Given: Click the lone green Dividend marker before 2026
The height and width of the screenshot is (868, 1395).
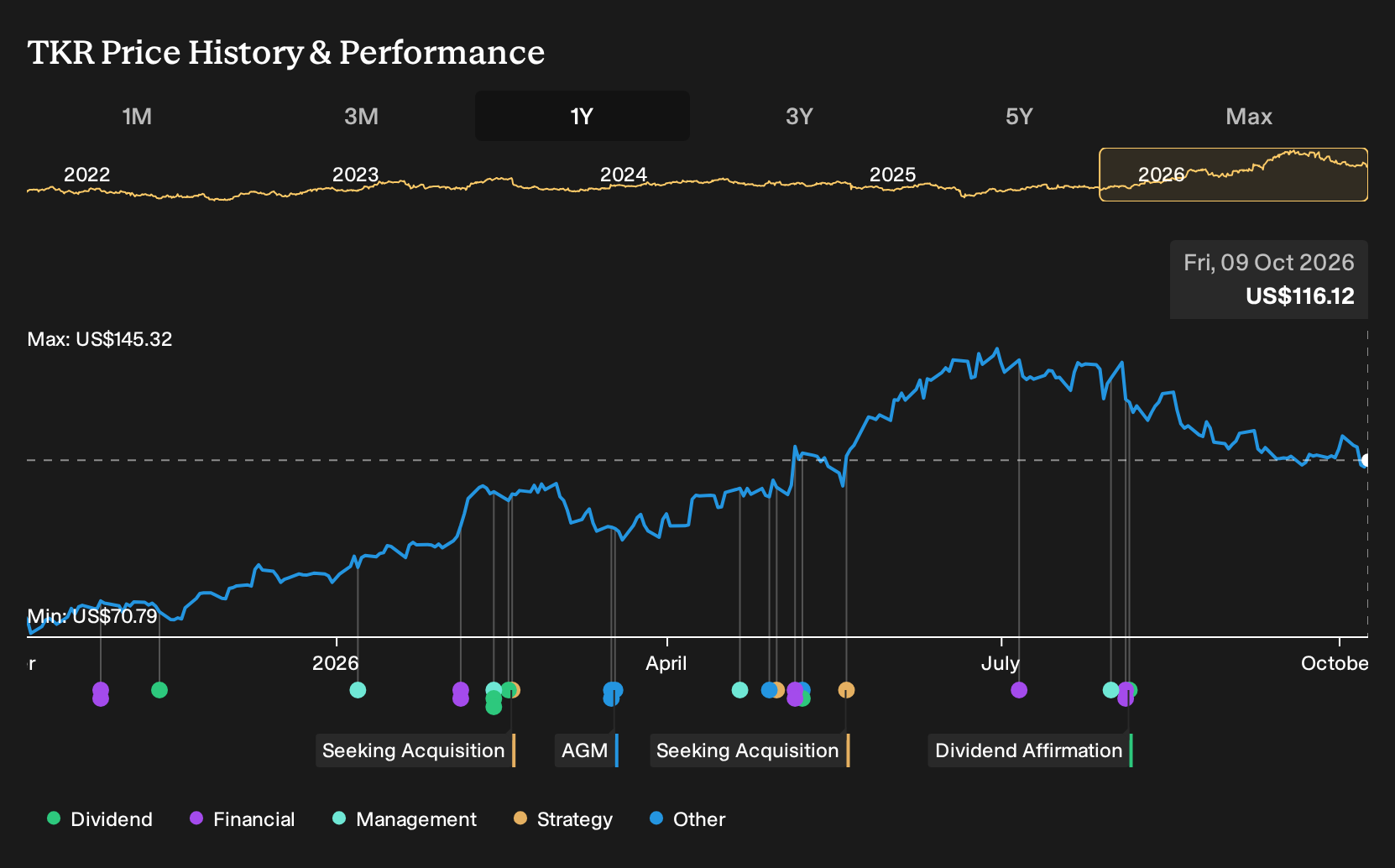Looking at the screenshot, I should pos(159,690).
